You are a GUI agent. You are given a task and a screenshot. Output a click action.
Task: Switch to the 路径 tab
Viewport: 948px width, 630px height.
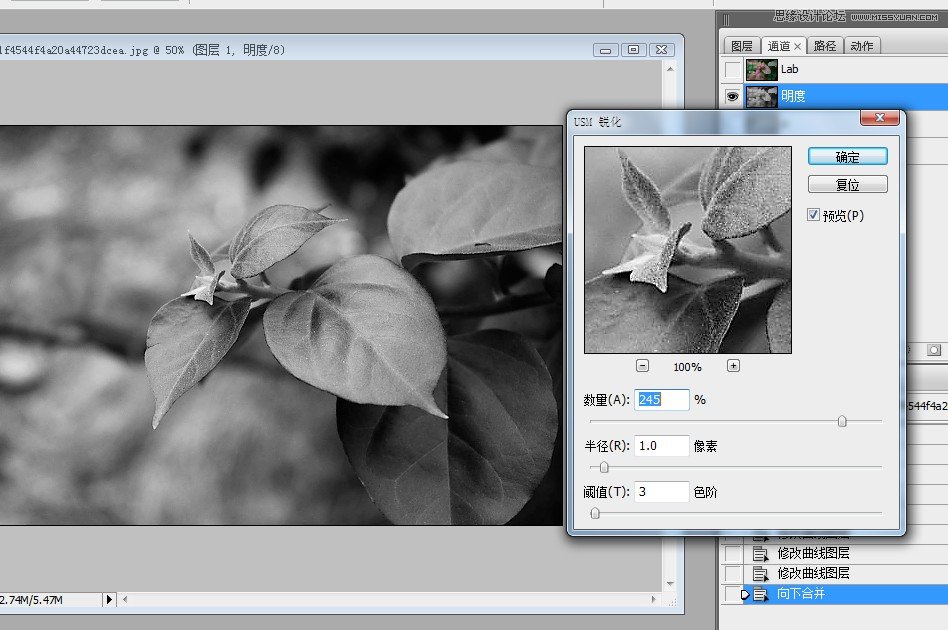pyautogui.click(x=825, y=46)
